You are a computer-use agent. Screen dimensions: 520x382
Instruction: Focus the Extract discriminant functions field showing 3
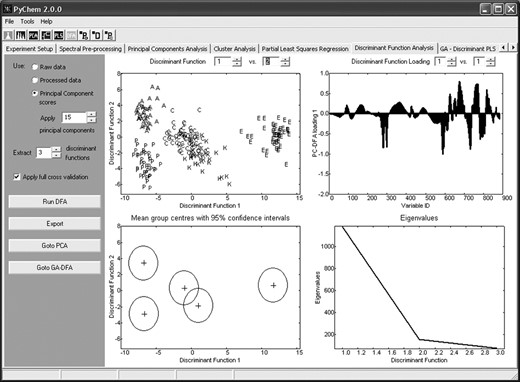(44, 153)
